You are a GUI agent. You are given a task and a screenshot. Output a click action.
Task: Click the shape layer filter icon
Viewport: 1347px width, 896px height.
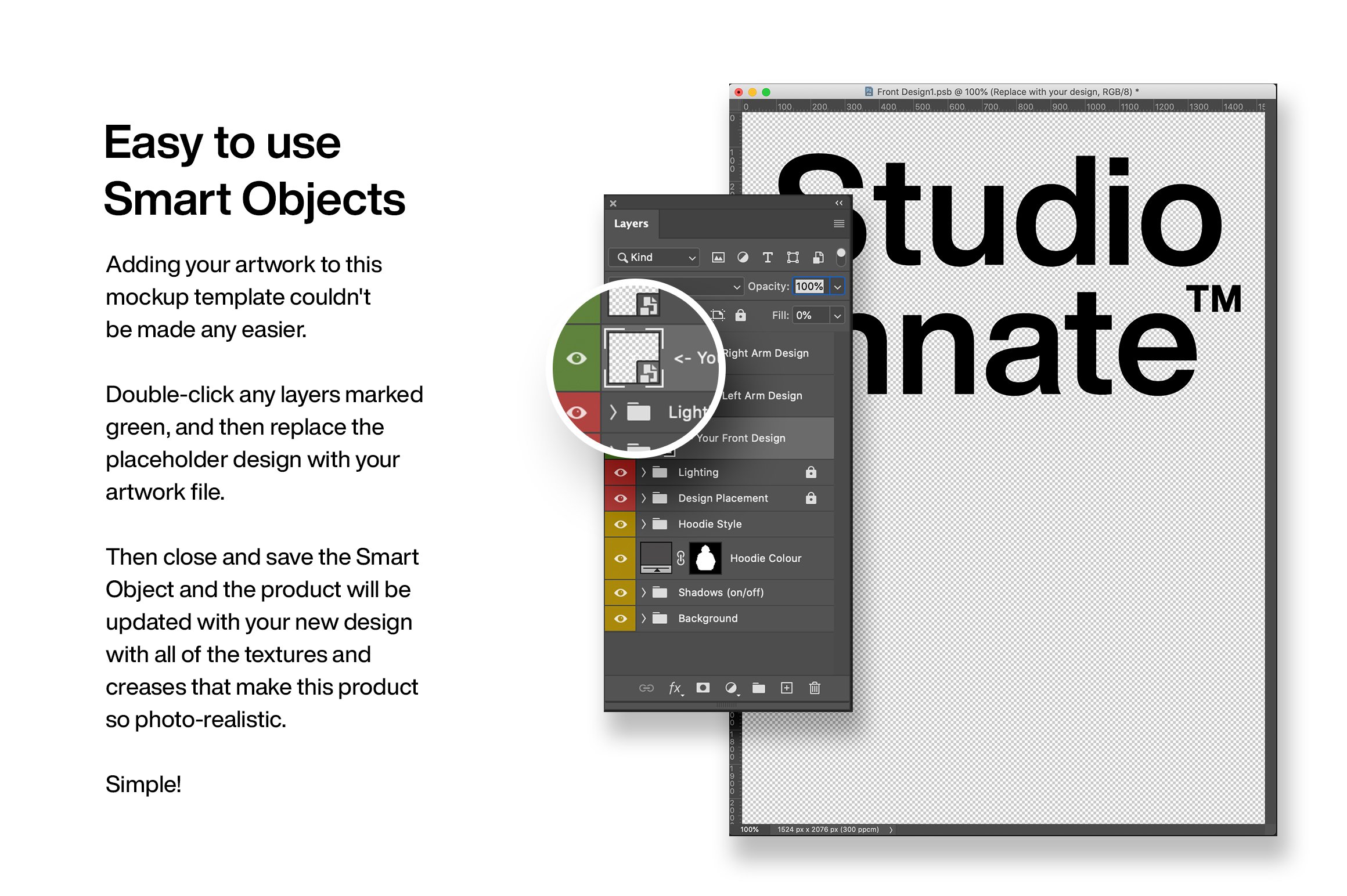click(x=793, y=257)
